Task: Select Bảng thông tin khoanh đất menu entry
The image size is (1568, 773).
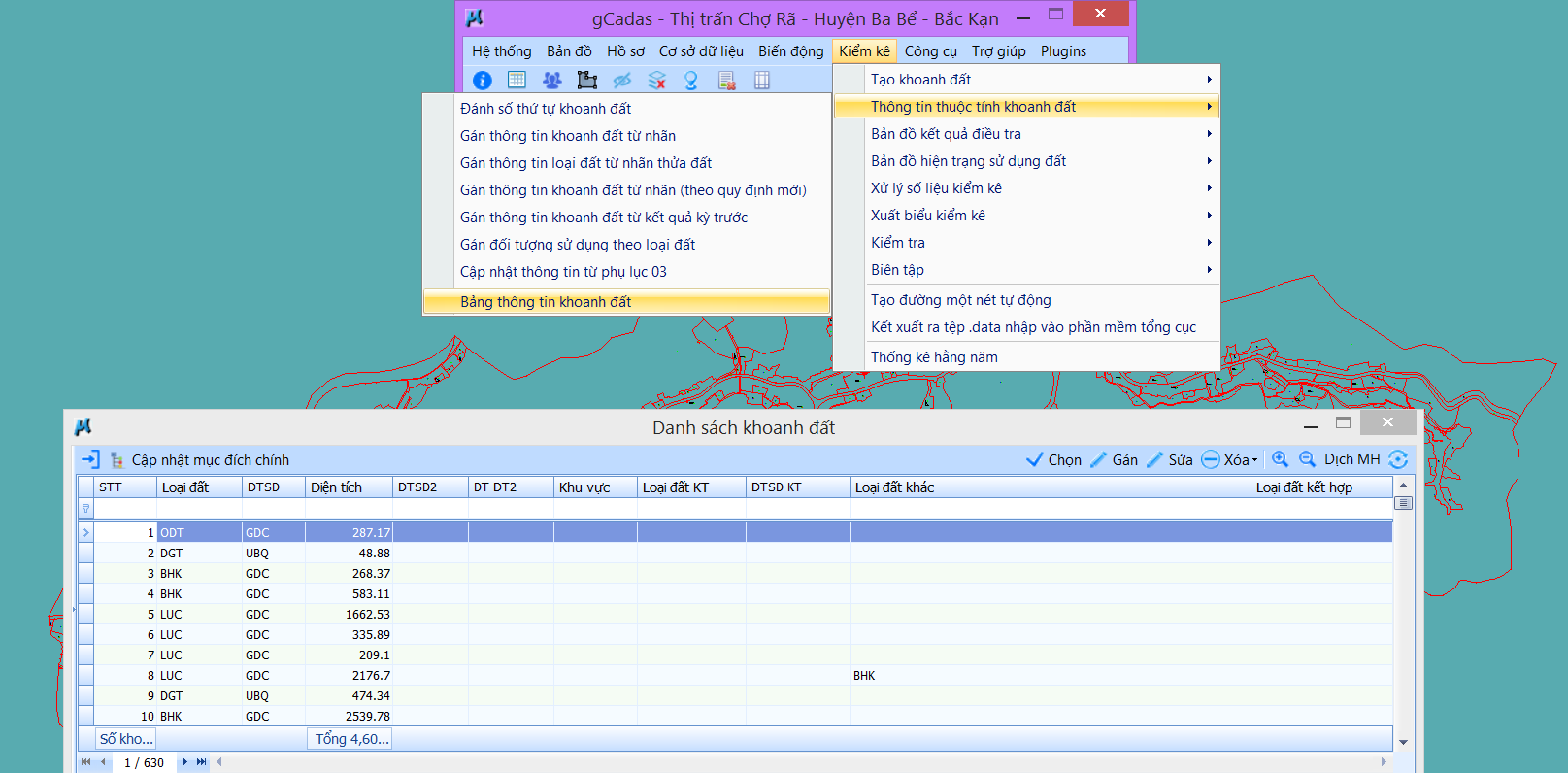Action: [x=546, y=302]
